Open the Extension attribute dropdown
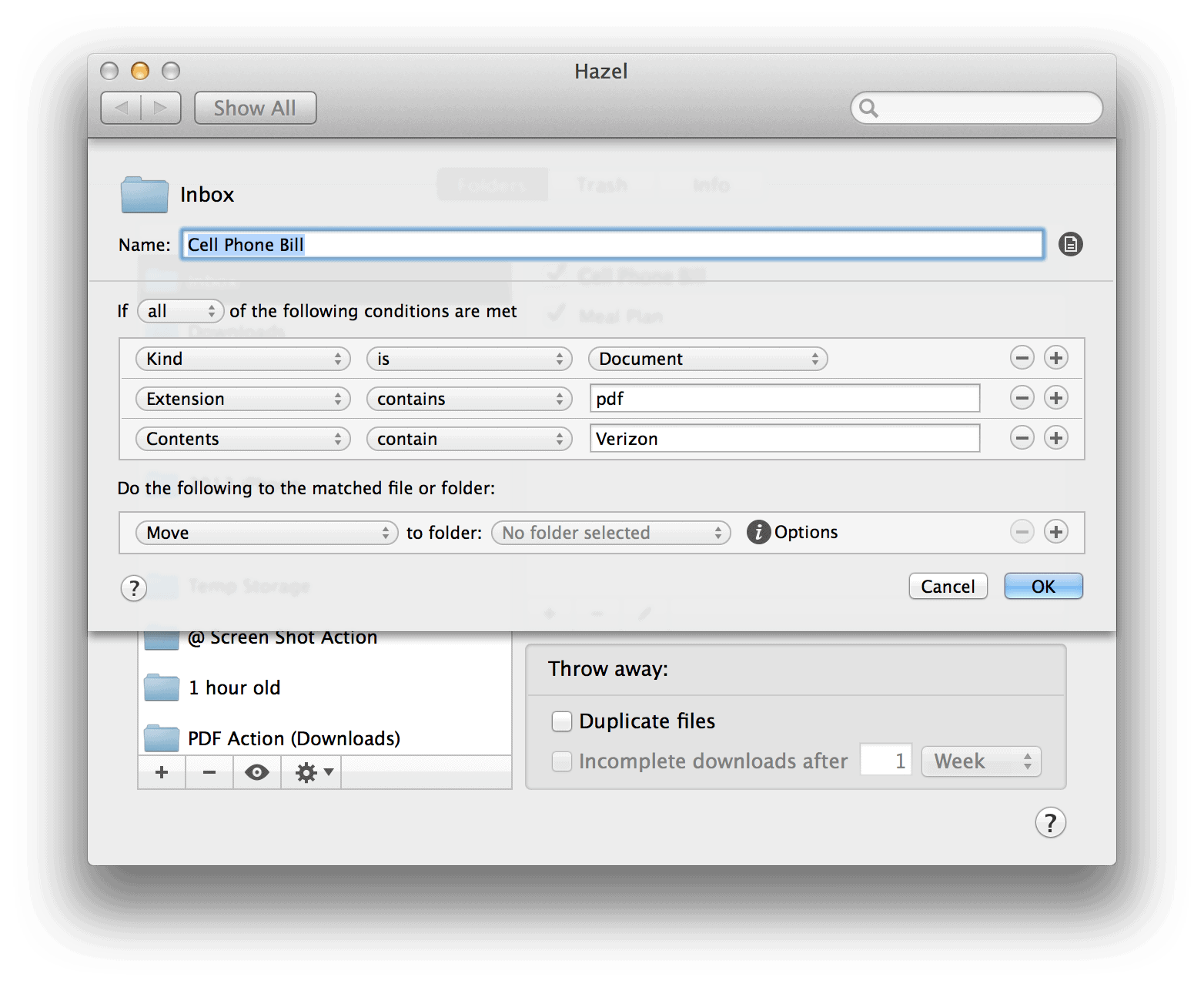This screenshot has width=1204, height=987. coord(243,399)
